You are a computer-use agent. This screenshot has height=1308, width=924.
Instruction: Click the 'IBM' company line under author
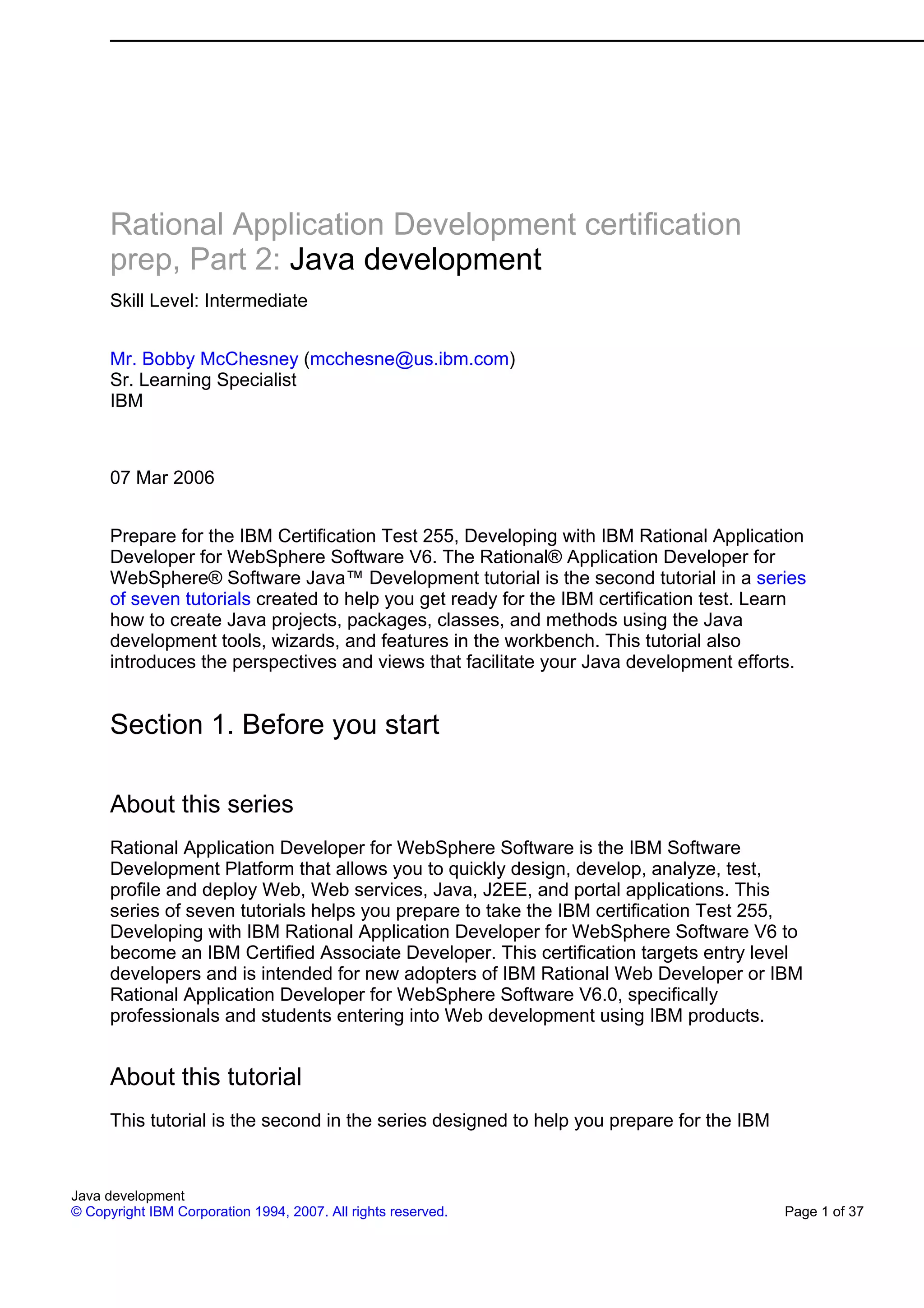point(126,401)
